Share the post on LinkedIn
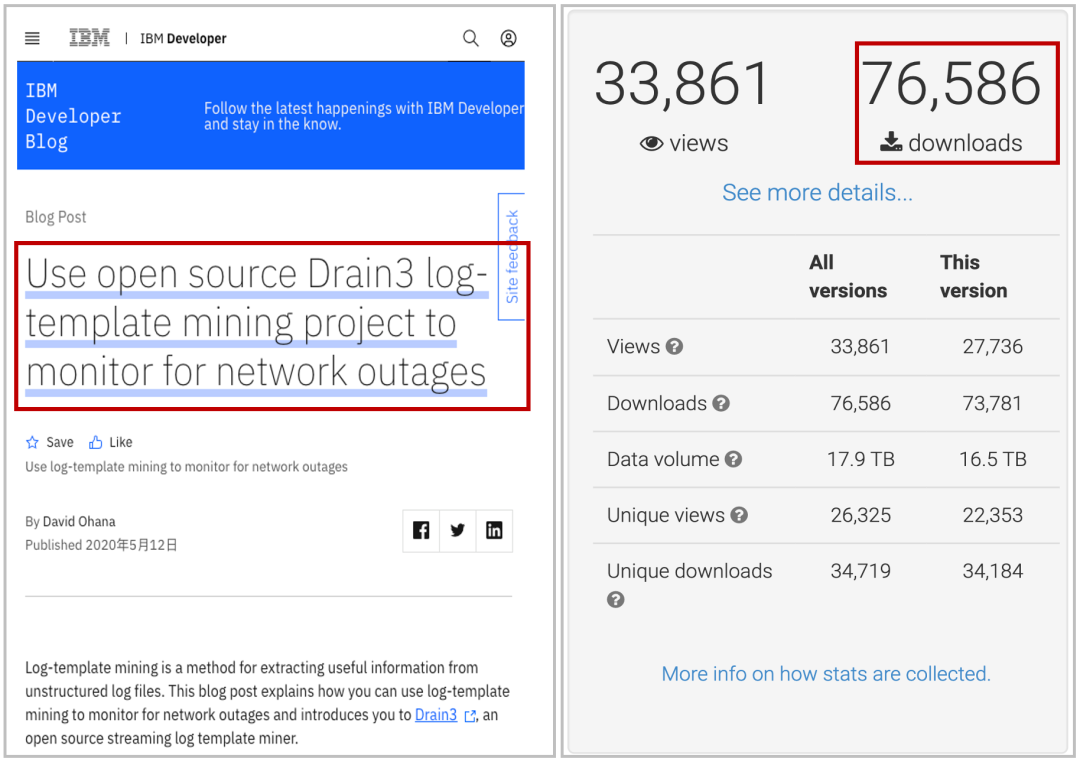This screenshot has width=1080, height=762. (494, 531)
